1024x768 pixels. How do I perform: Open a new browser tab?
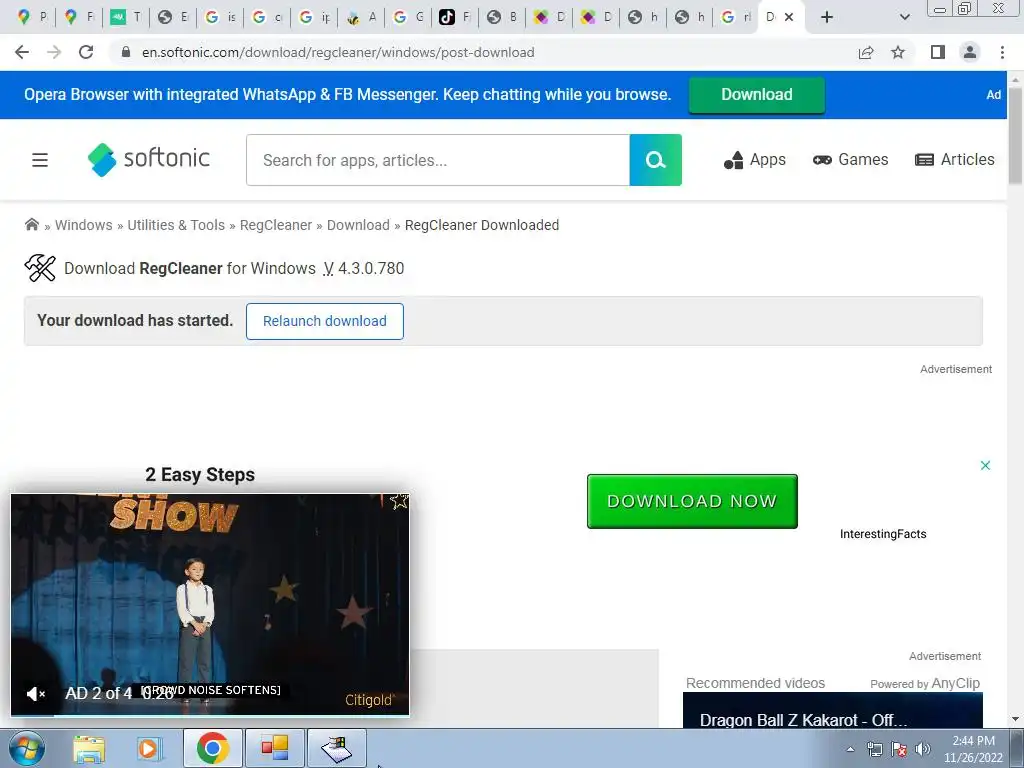coord(827,17)
